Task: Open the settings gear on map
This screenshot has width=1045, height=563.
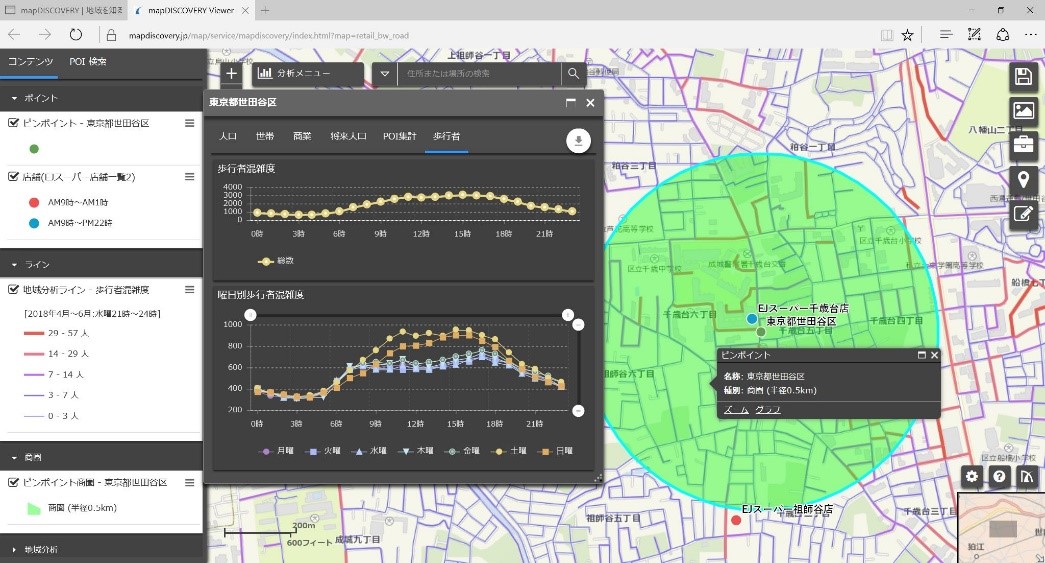Action: click(x=971, y=477)
